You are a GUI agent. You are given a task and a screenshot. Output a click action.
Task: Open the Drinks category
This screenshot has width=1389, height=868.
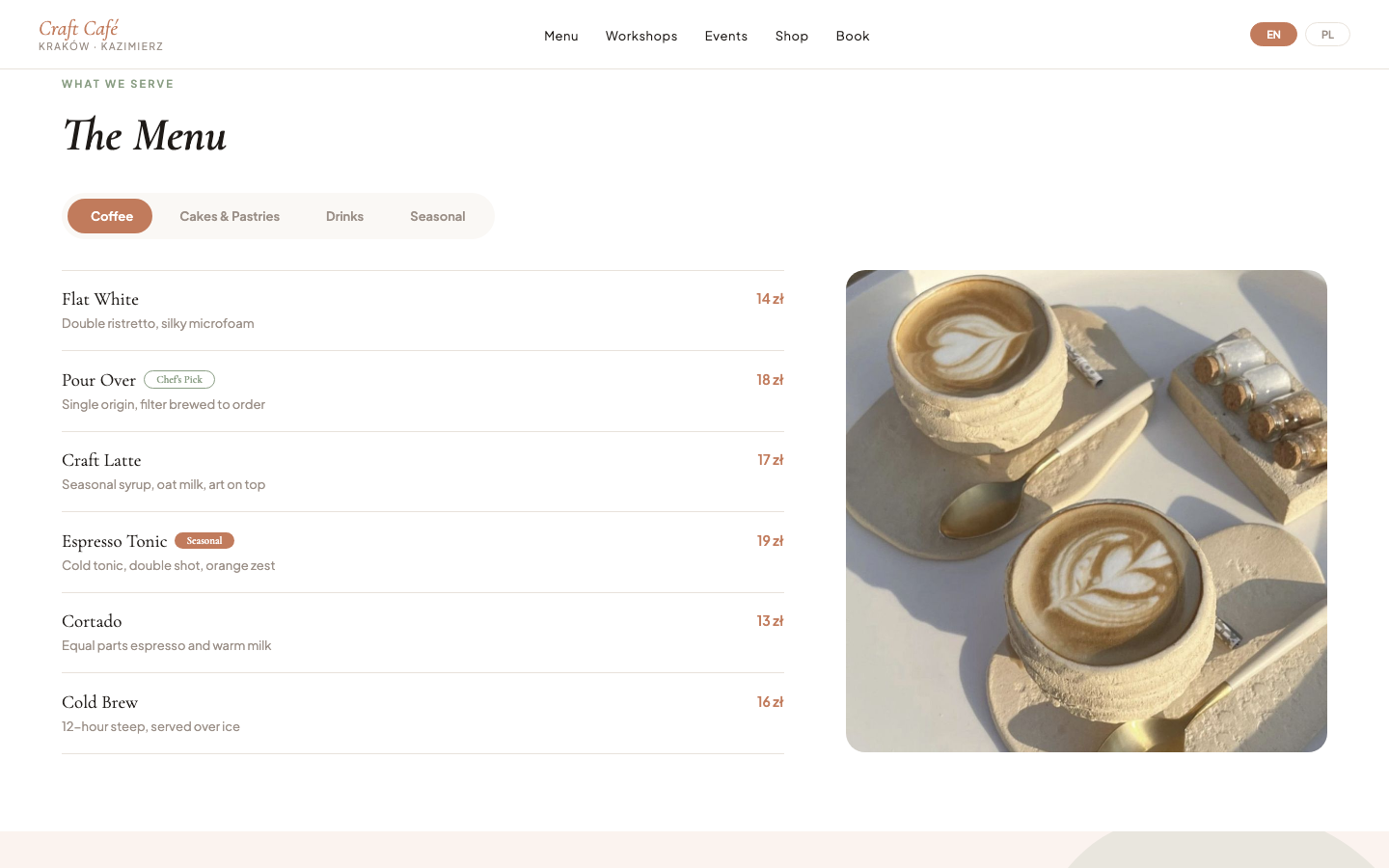click(344, 216)
